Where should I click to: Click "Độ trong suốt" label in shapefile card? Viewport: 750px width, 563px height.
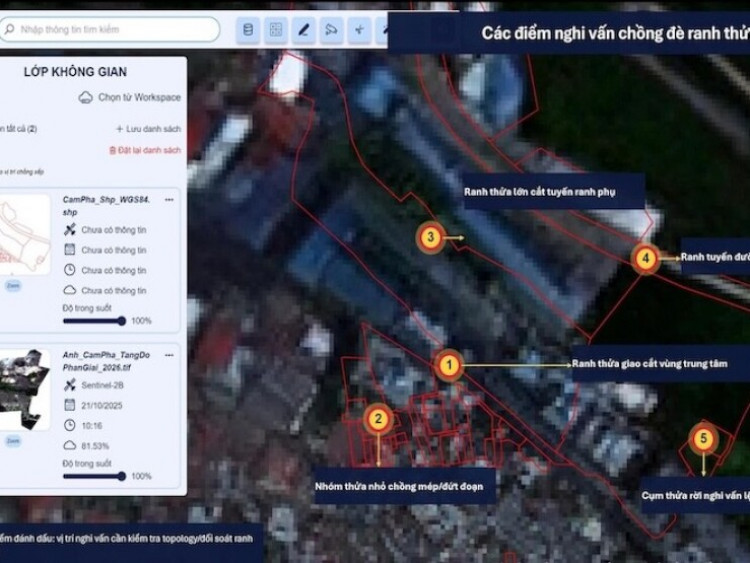(x=87, y=308)
